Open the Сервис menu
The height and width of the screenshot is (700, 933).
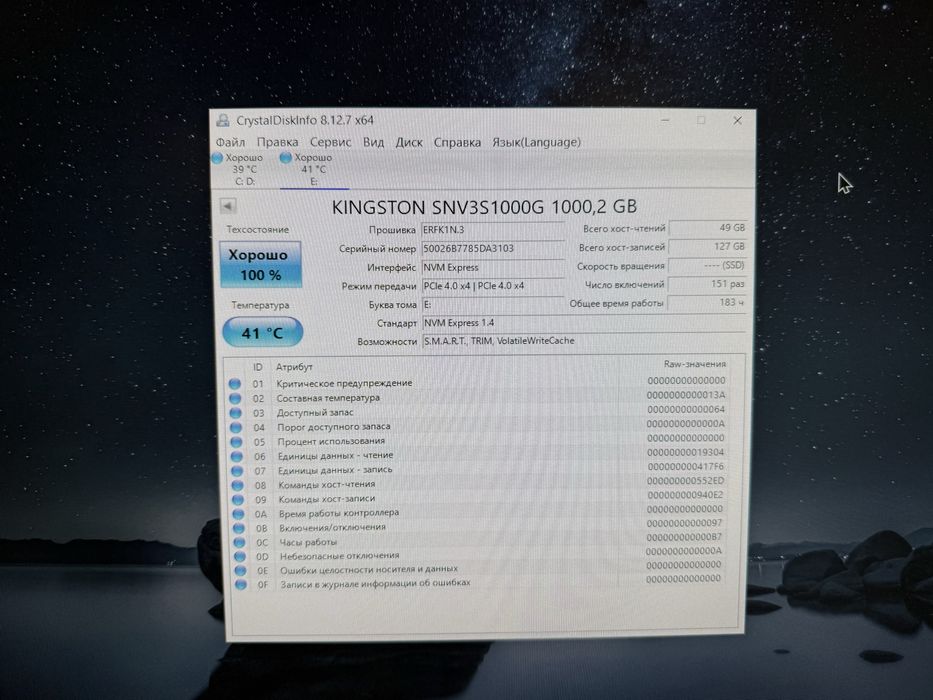tap(330, 142)
